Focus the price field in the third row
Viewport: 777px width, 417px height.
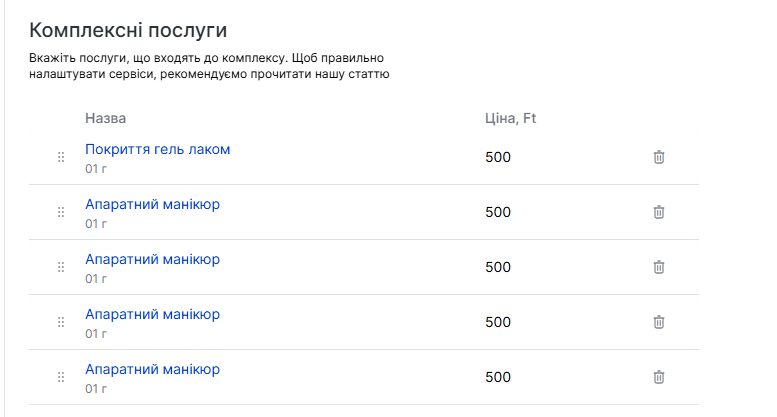498,267
